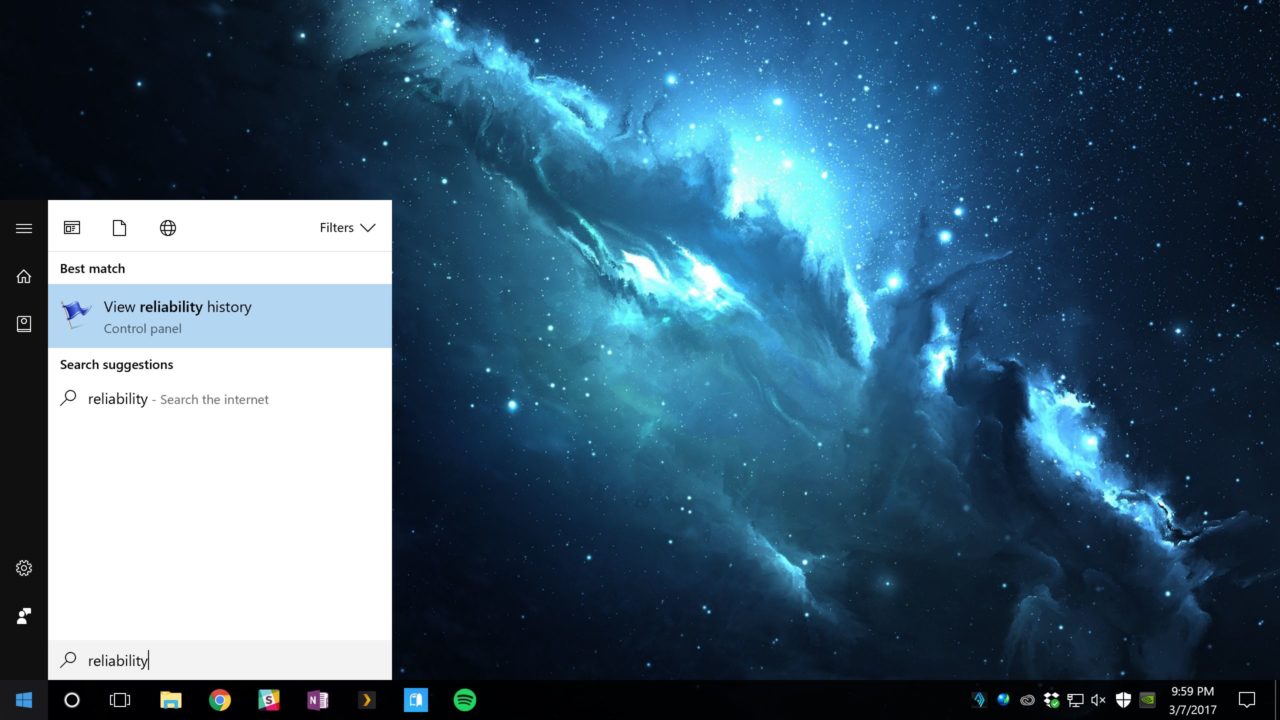This screenshot has height=720, width=1280.
Task: Open the globe tray icon
Action: pyautogui.click(x=1003, y=700)
